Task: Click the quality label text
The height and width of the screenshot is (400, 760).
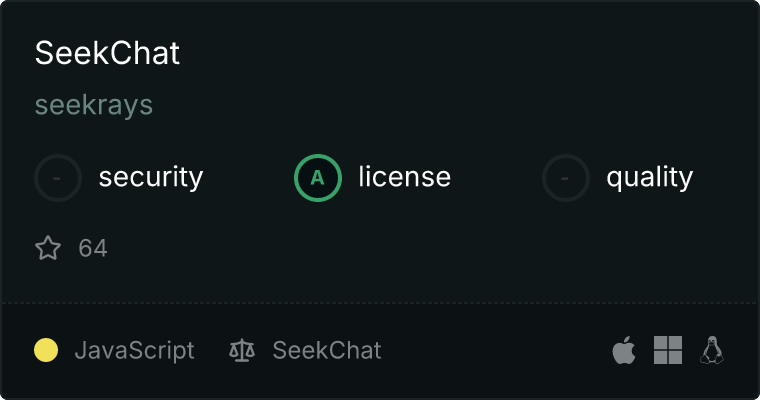Action: coord(649,178)
